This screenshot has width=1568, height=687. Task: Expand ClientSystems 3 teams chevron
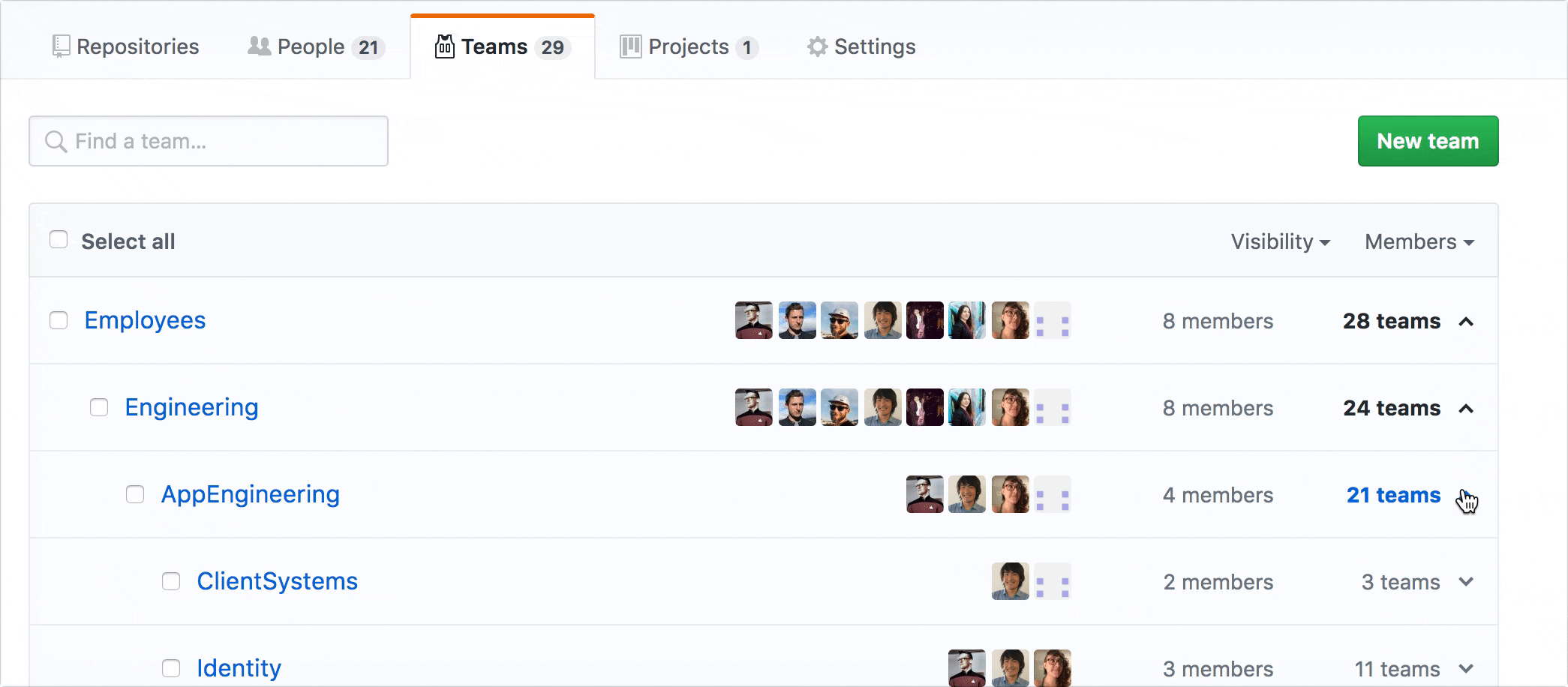1466,582
